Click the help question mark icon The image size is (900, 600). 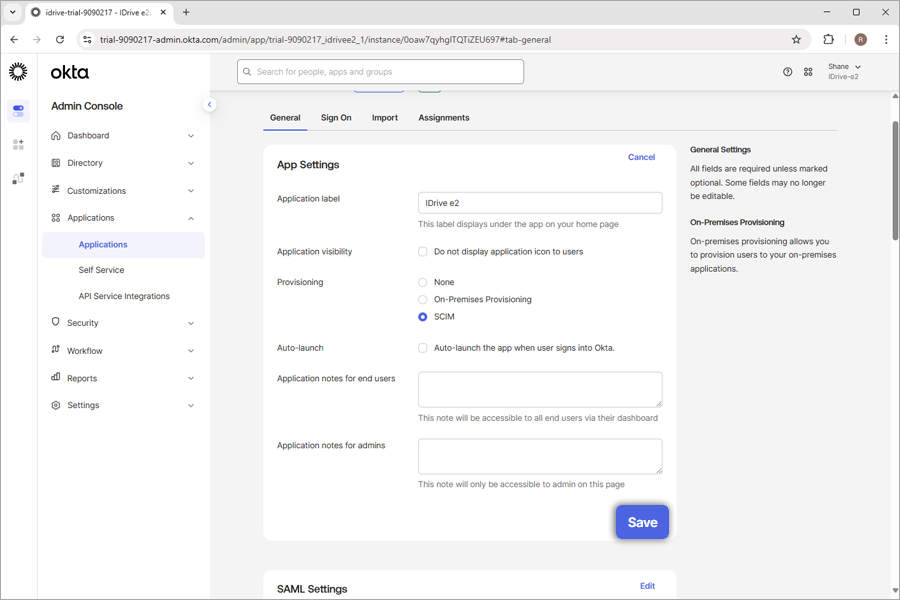[787, 72]
